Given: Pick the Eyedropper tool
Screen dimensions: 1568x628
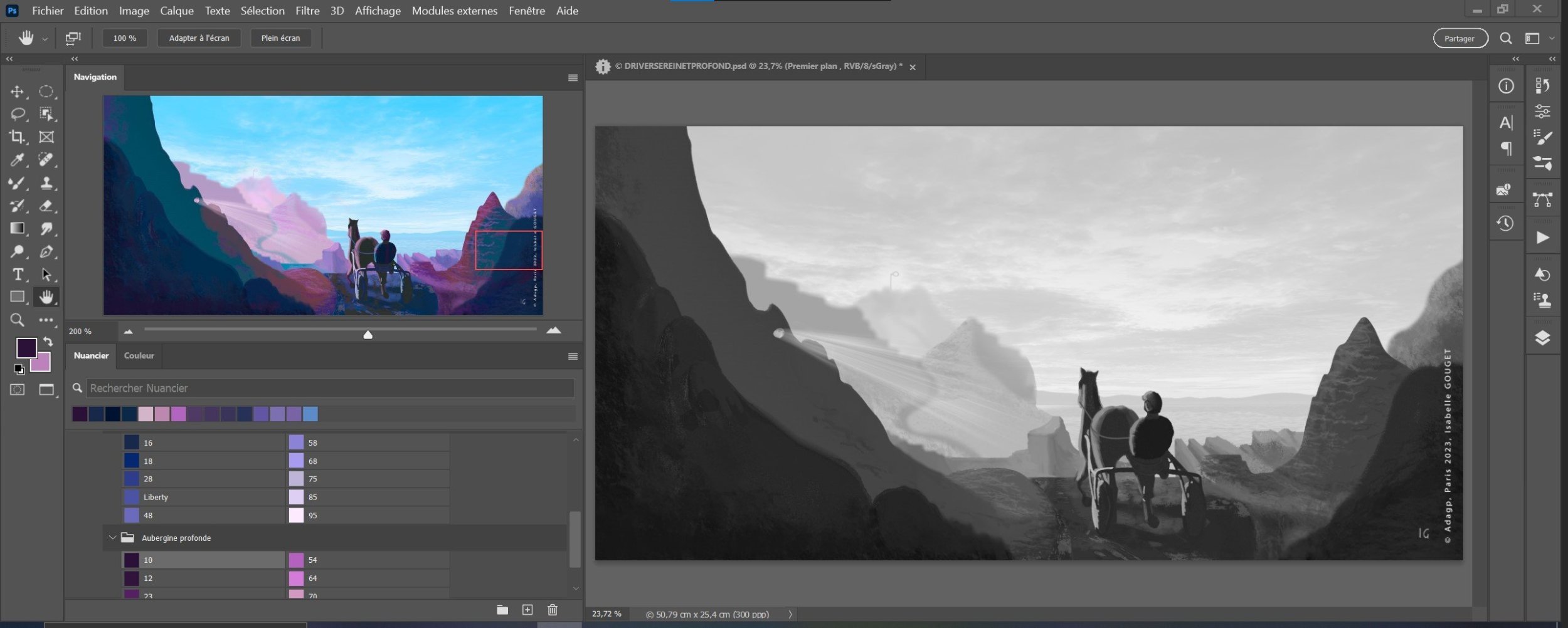Looking at the screenshot, I should click(17, 160).
